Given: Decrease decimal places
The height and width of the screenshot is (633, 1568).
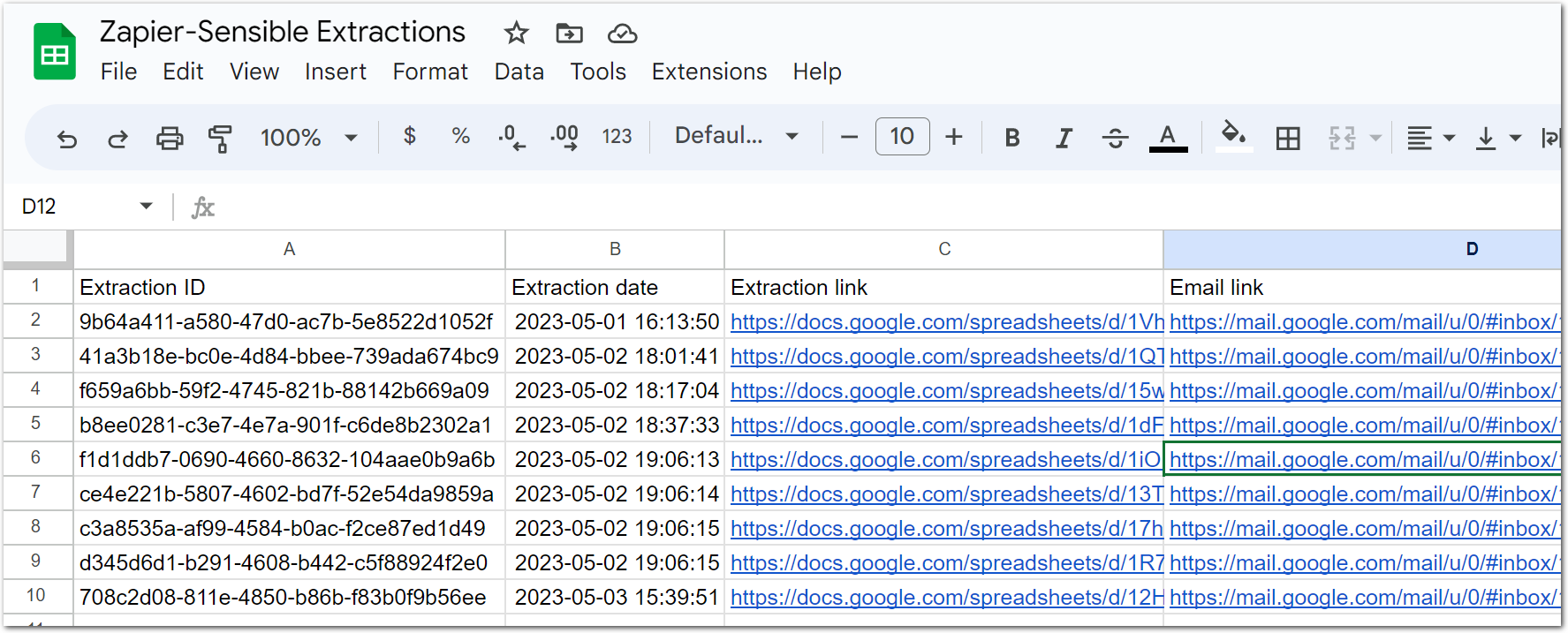Looking at the screenshot, I should [511, 137].
